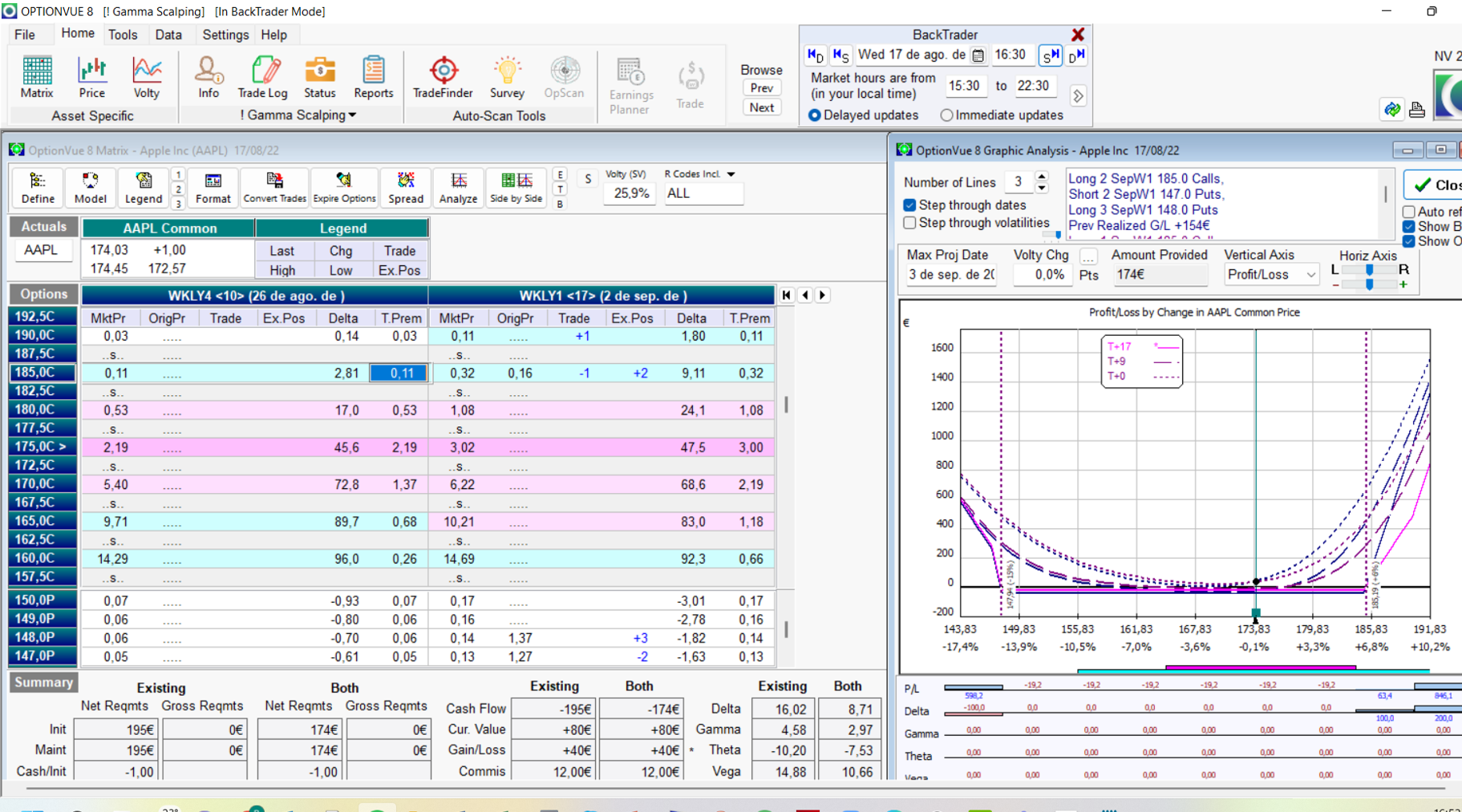Image resolution: width=1462 pixels, height=812 pixels.
Task: Step back one day in BackTrader
Action: click(x=815, y=55)
